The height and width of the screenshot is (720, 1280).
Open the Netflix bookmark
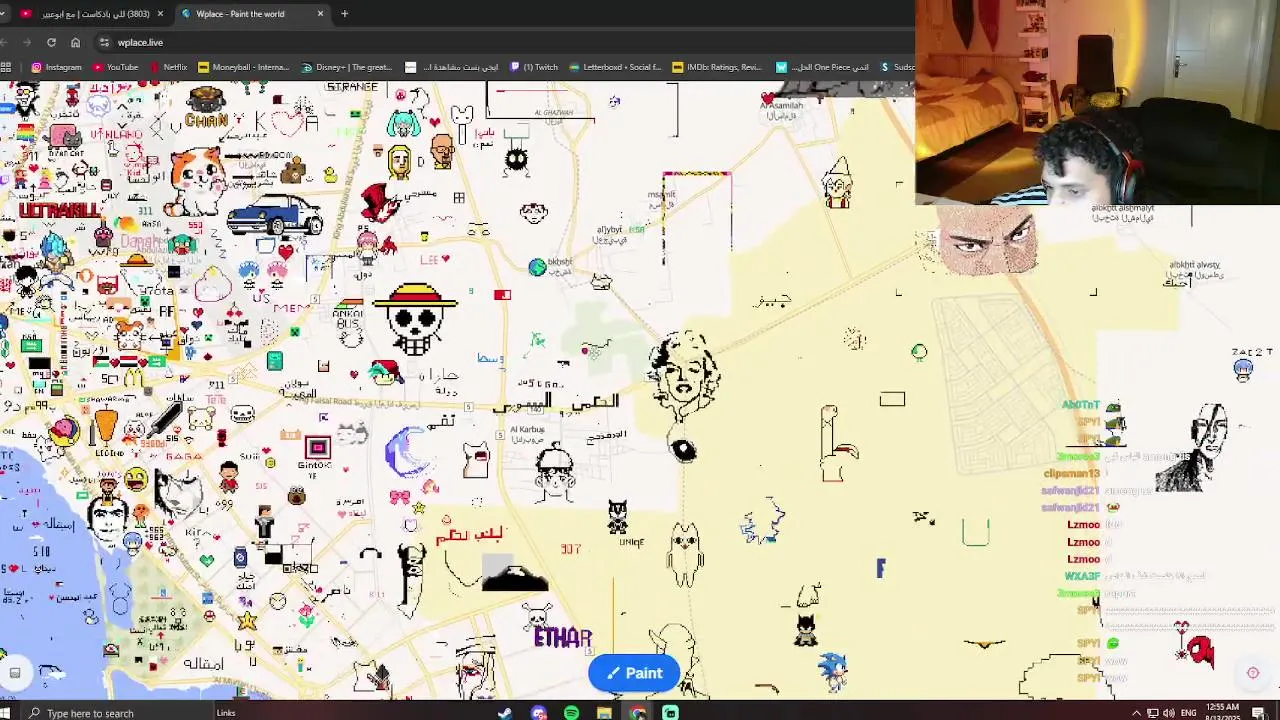(168, 67)
